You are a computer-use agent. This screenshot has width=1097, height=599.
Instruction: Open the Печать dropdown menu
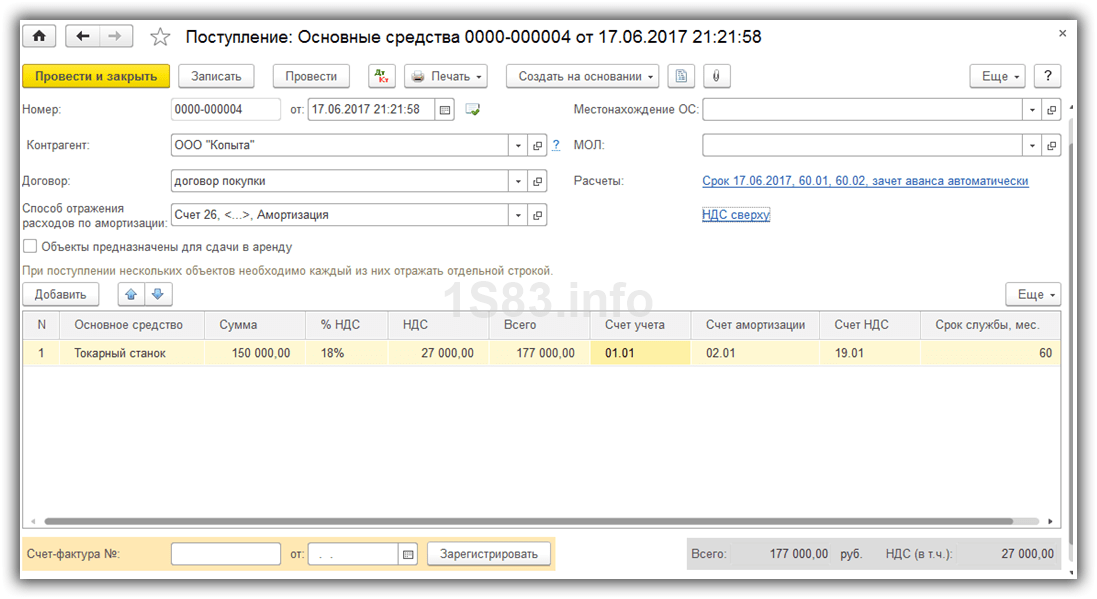[446, 76]
